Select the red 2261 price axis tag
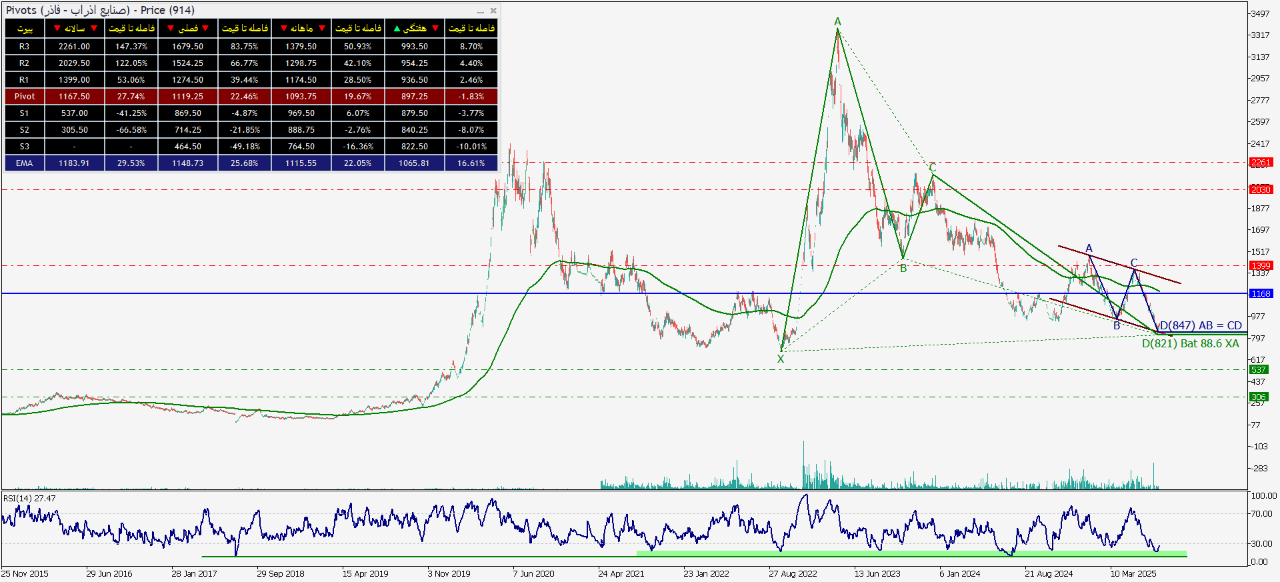This screenshot has height=582, width=1280. (1259, 162)
